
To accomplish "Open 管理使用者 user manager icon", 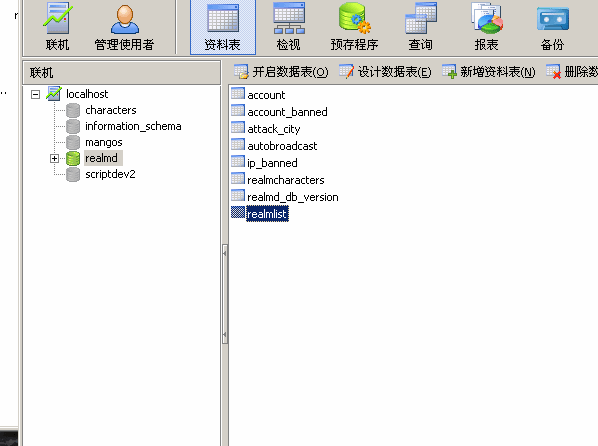I will [x=124, y=27].
